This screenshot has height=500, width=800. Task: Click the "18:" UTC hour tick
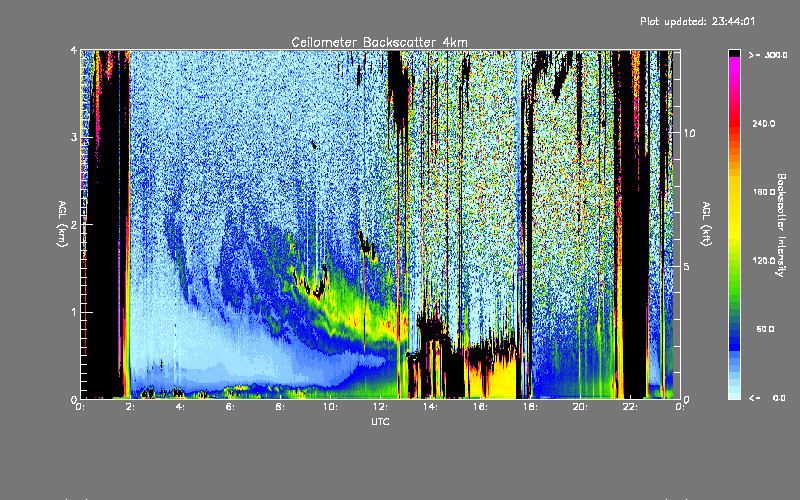point(530,407)
